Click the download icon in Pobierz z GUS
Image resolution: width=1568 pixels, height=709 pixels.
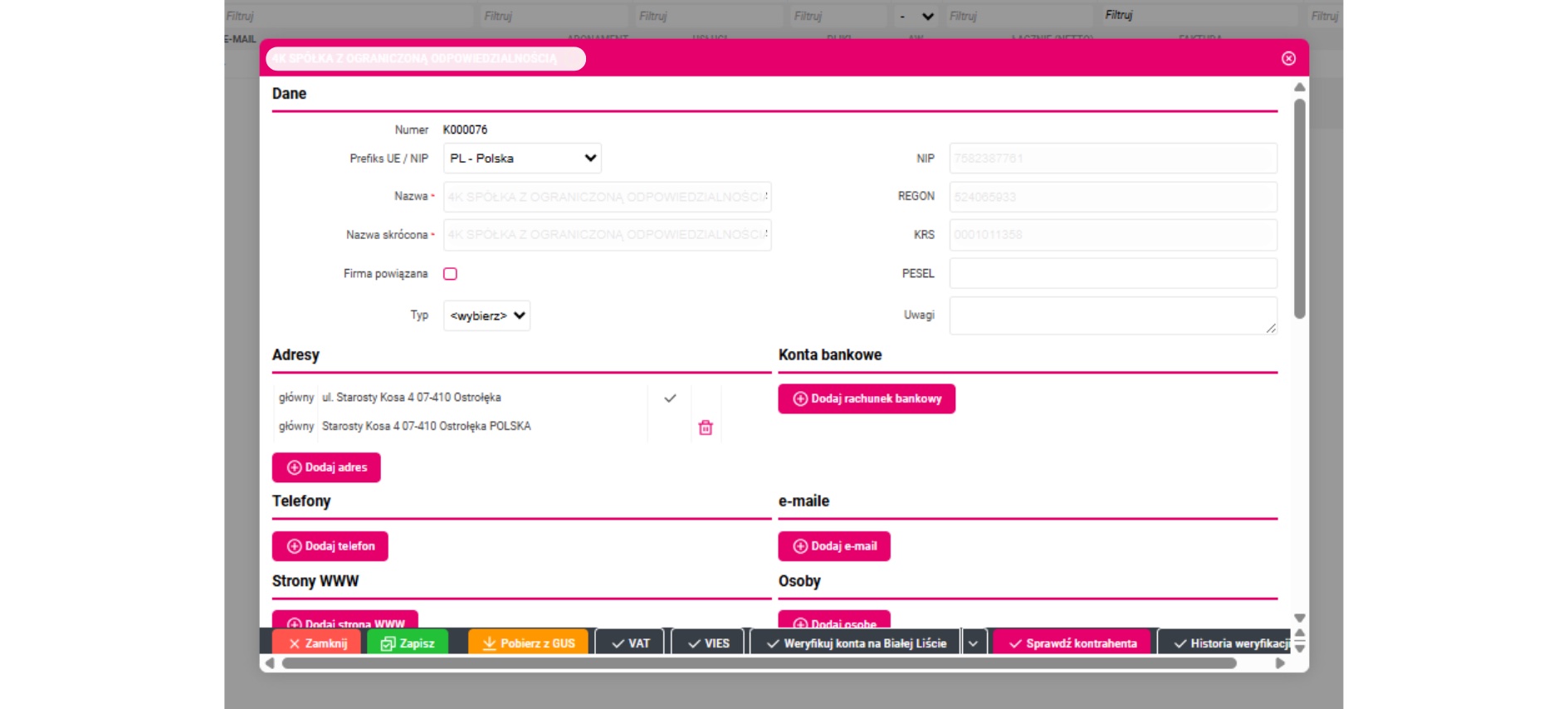pyautogui.click(x=489, y=644)
